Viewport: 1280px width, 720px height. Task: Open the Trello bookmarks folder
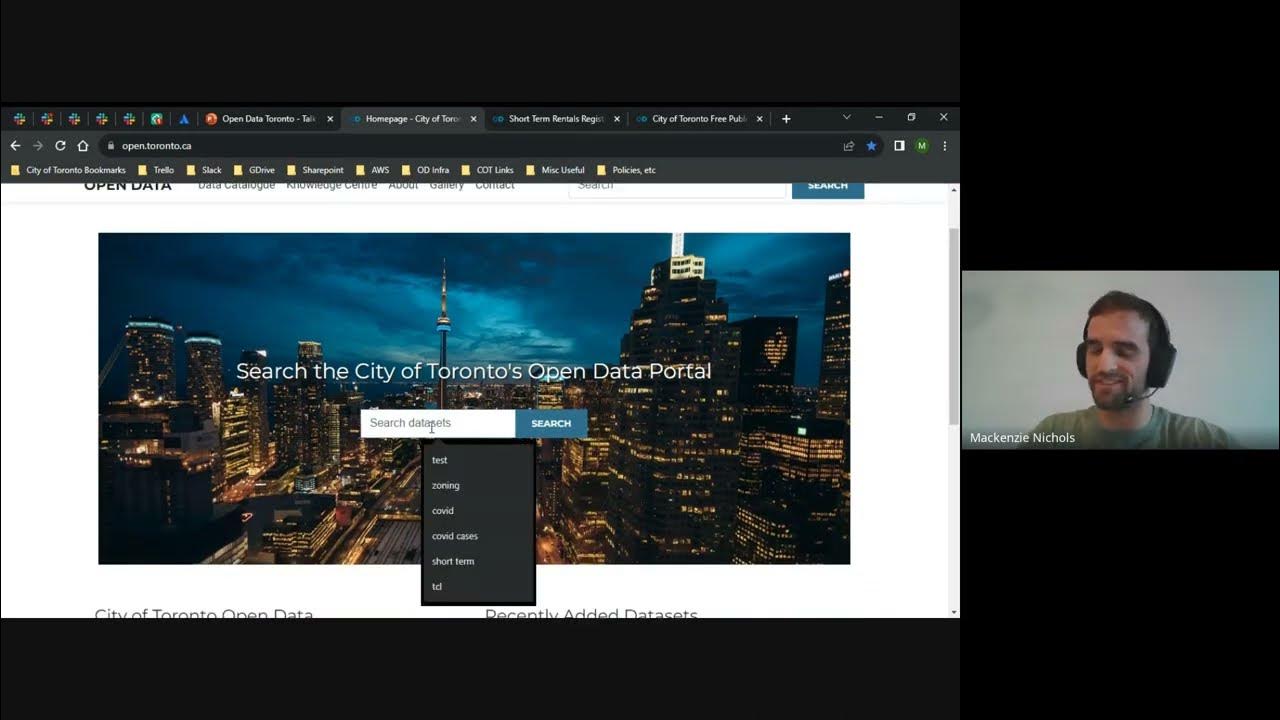(156, 170)
